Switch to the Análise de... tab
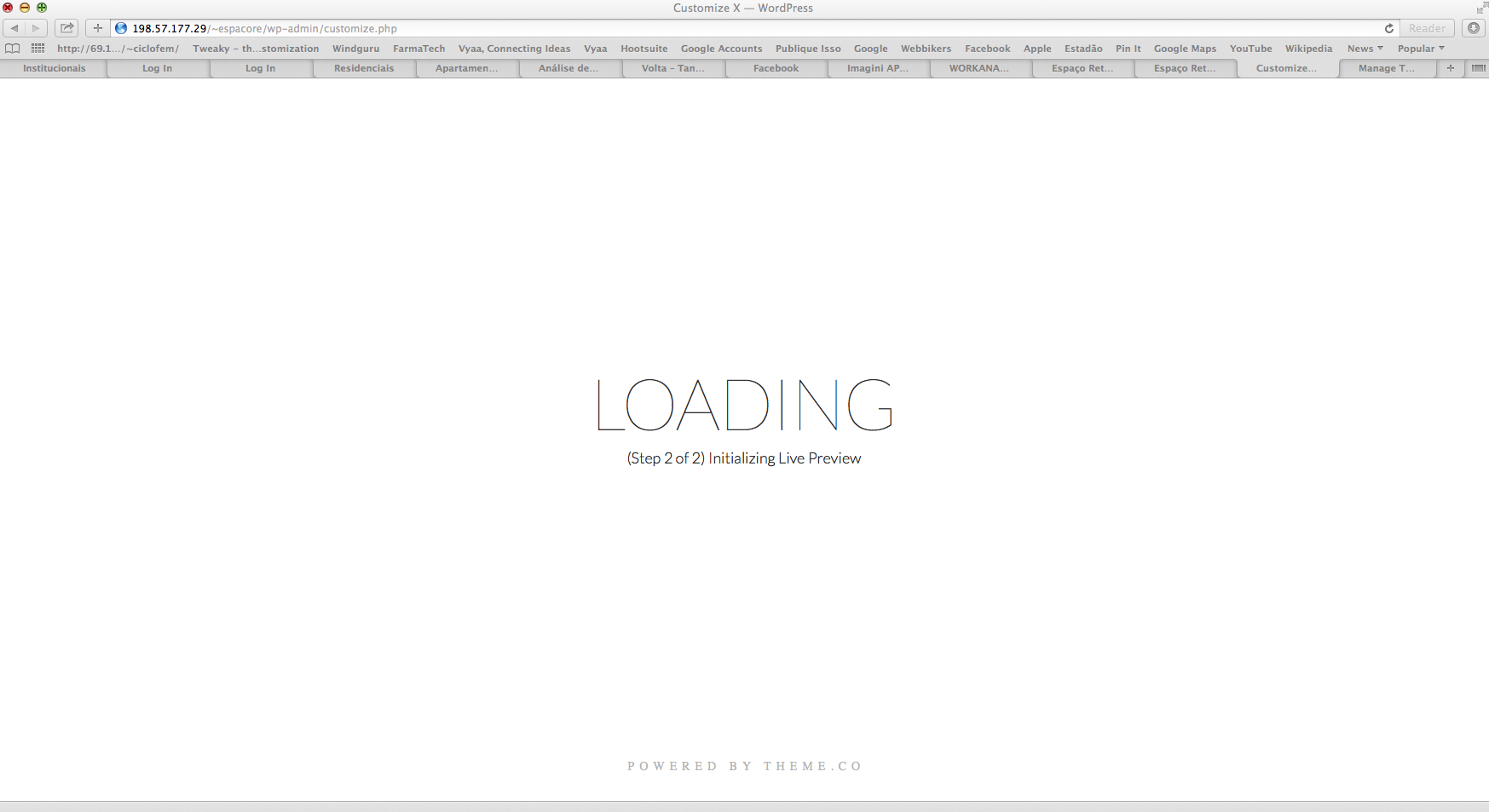The height and width of the screenshot is (812, 1489). [568, 68]
